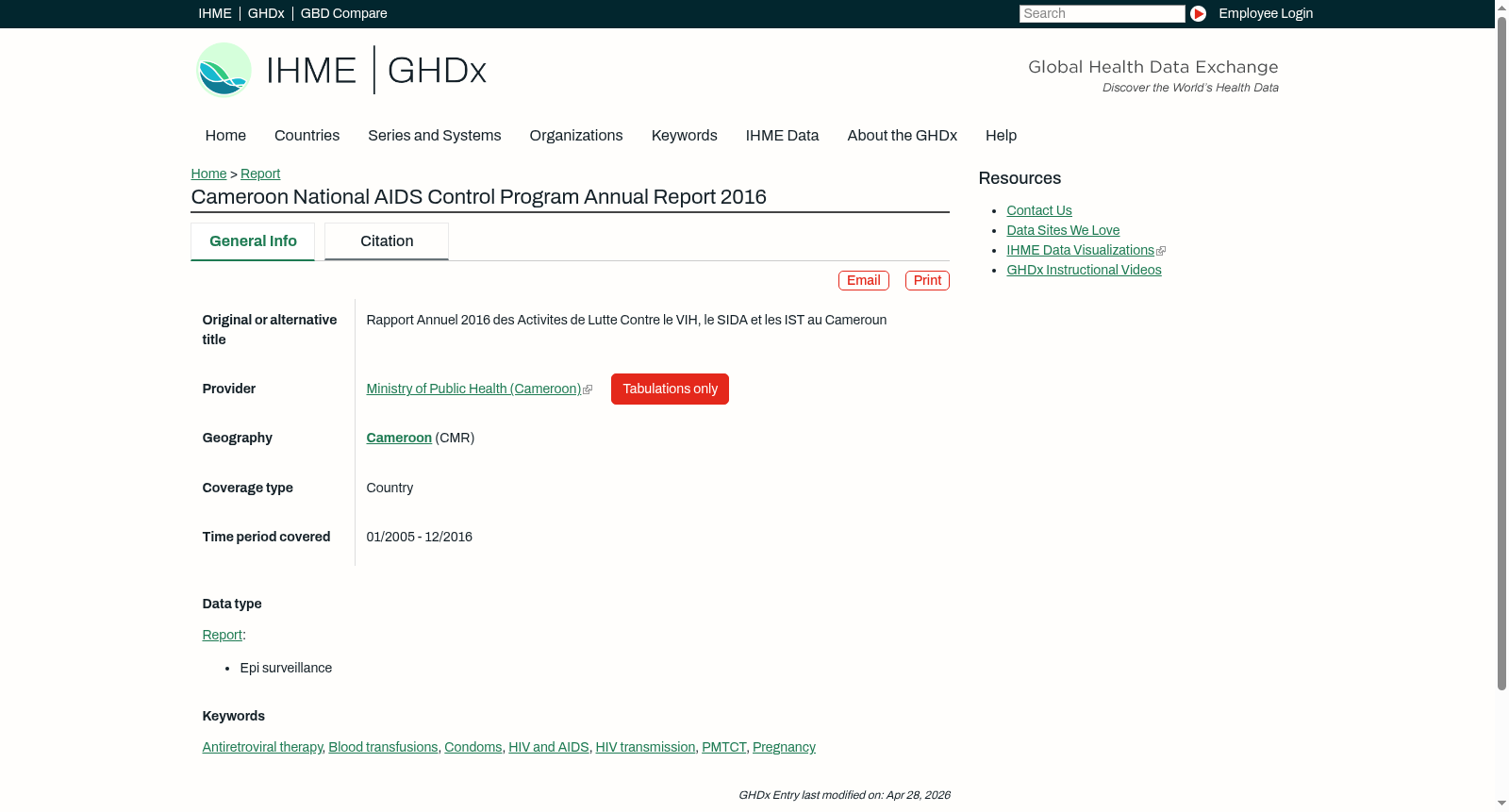Open the Condoms keyword link
Image resolution: width=1509 pixels, height=812 pixels.
point(473,747)
